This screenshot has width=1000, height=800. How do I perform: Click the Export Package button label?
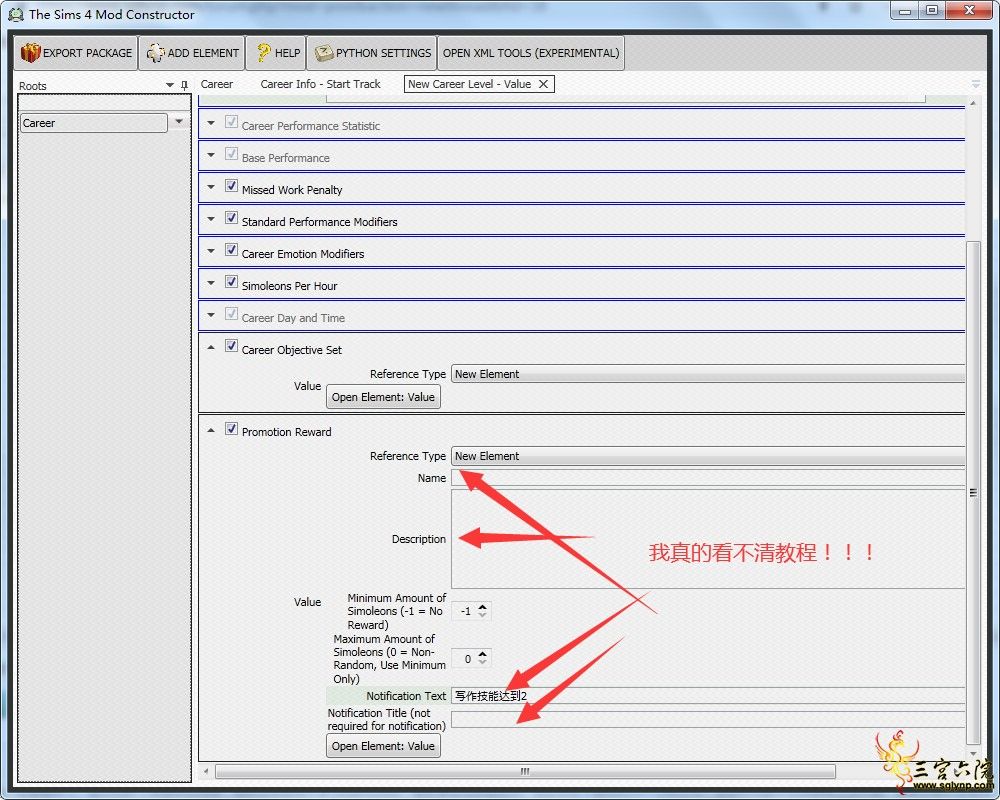[87, 53]
